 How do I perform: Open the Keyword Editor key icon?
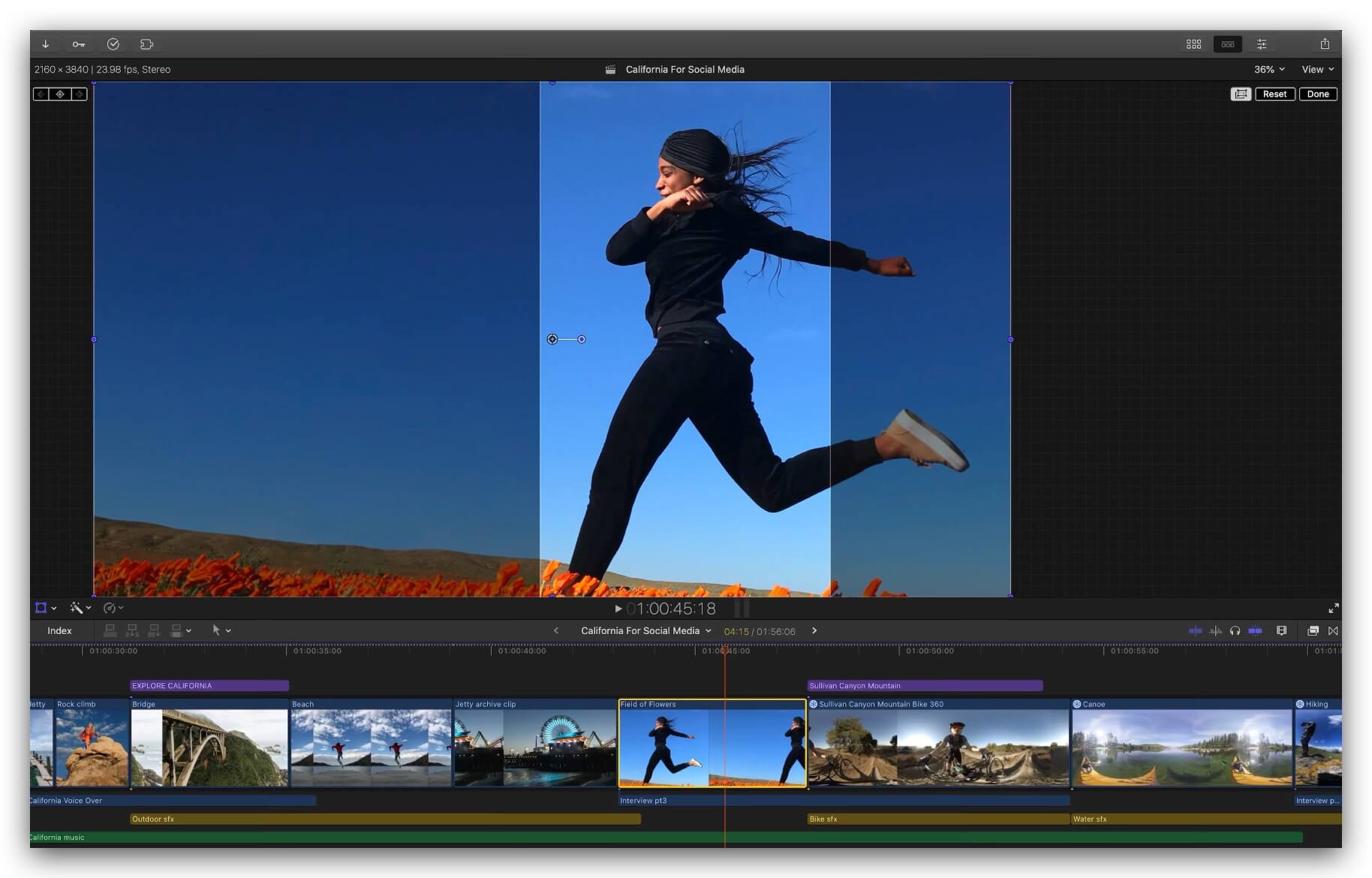79,44
